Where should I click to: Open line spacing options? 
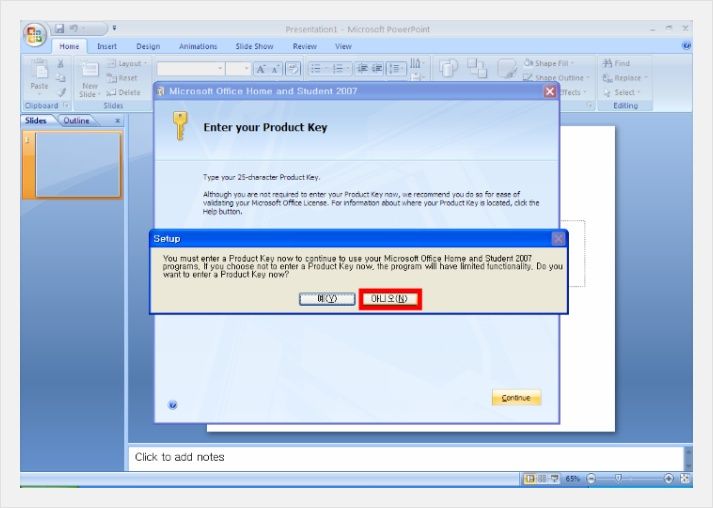click(397, 69)
